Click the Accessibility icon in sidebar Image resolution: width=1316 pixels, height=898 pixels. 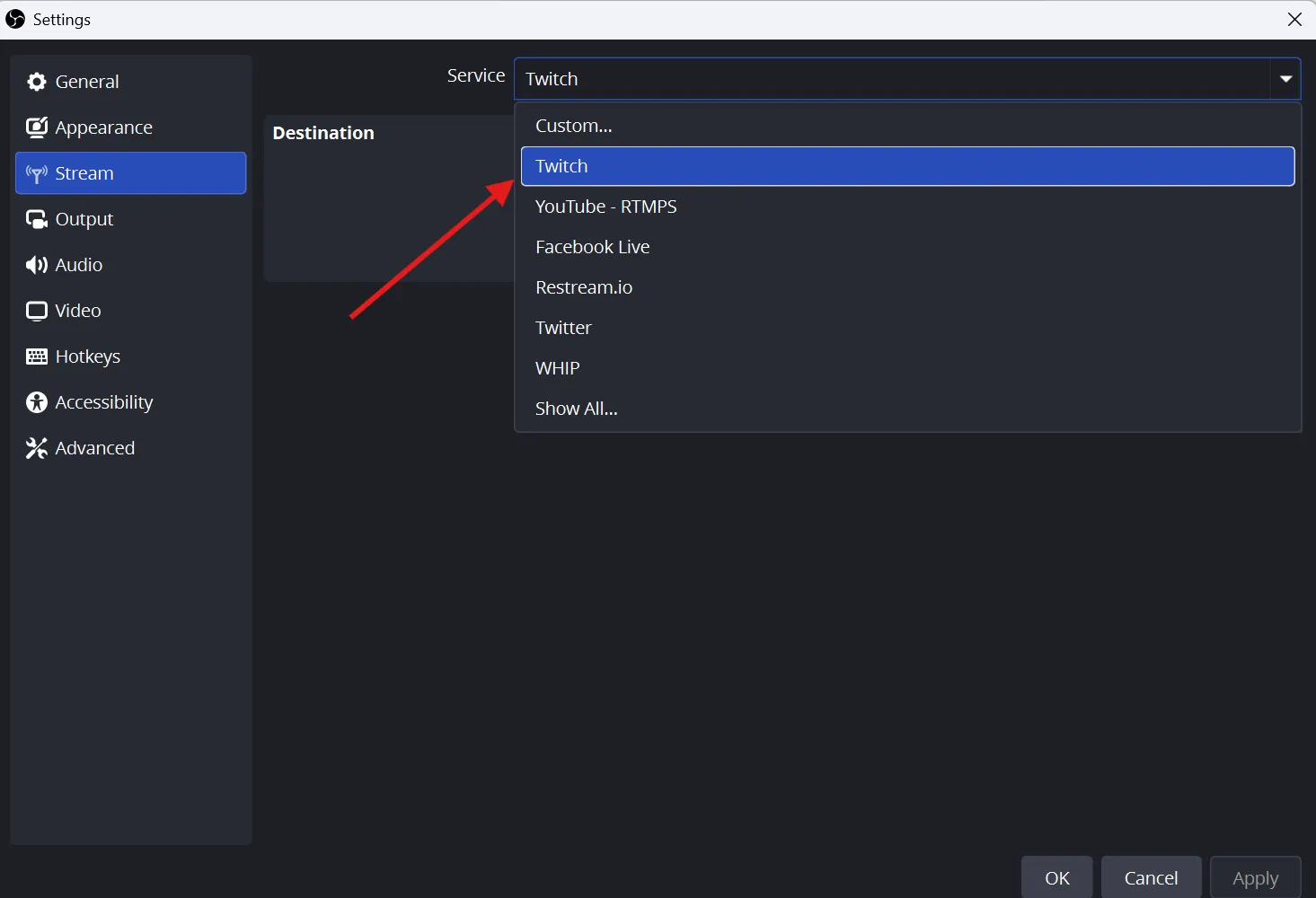(37, 402)
